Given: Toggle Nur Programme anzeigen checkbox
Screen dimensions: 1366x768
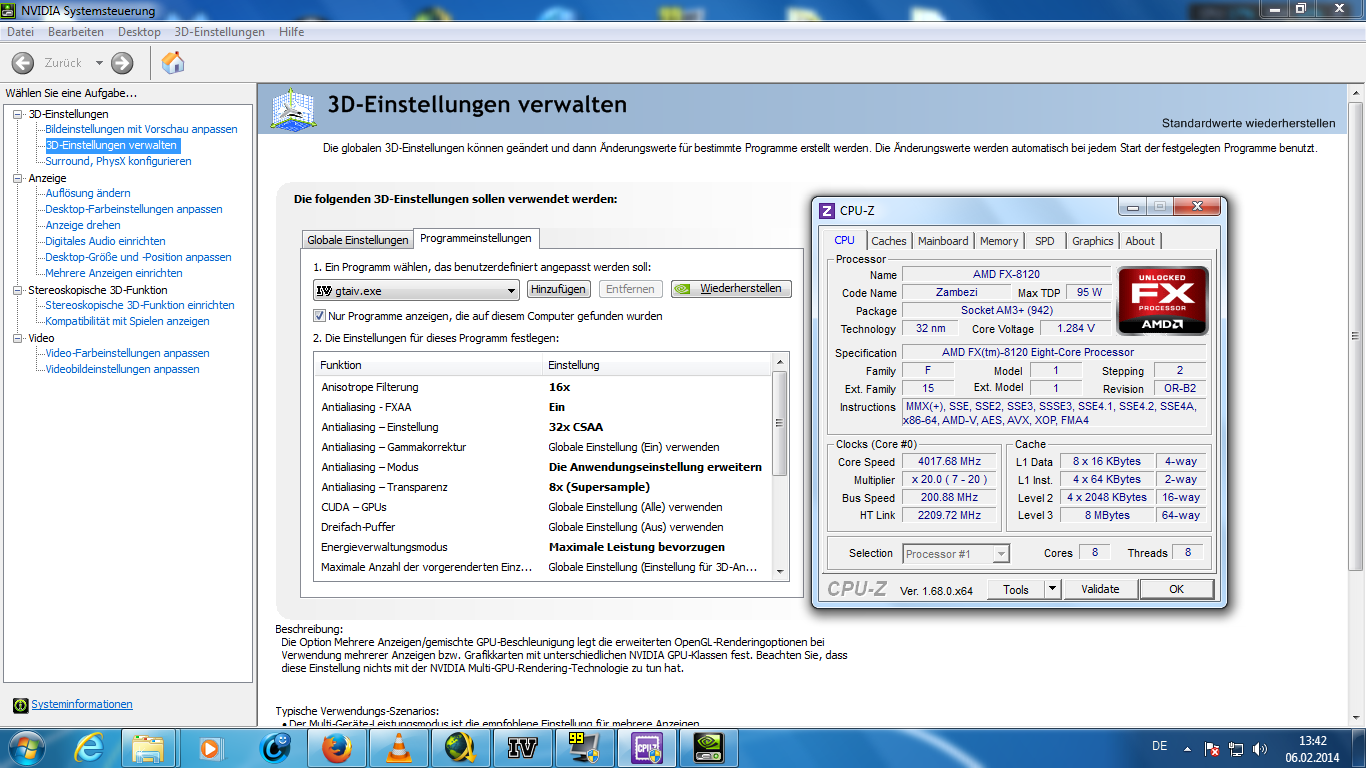Looking at the screenshot, I should coord(320,316).
